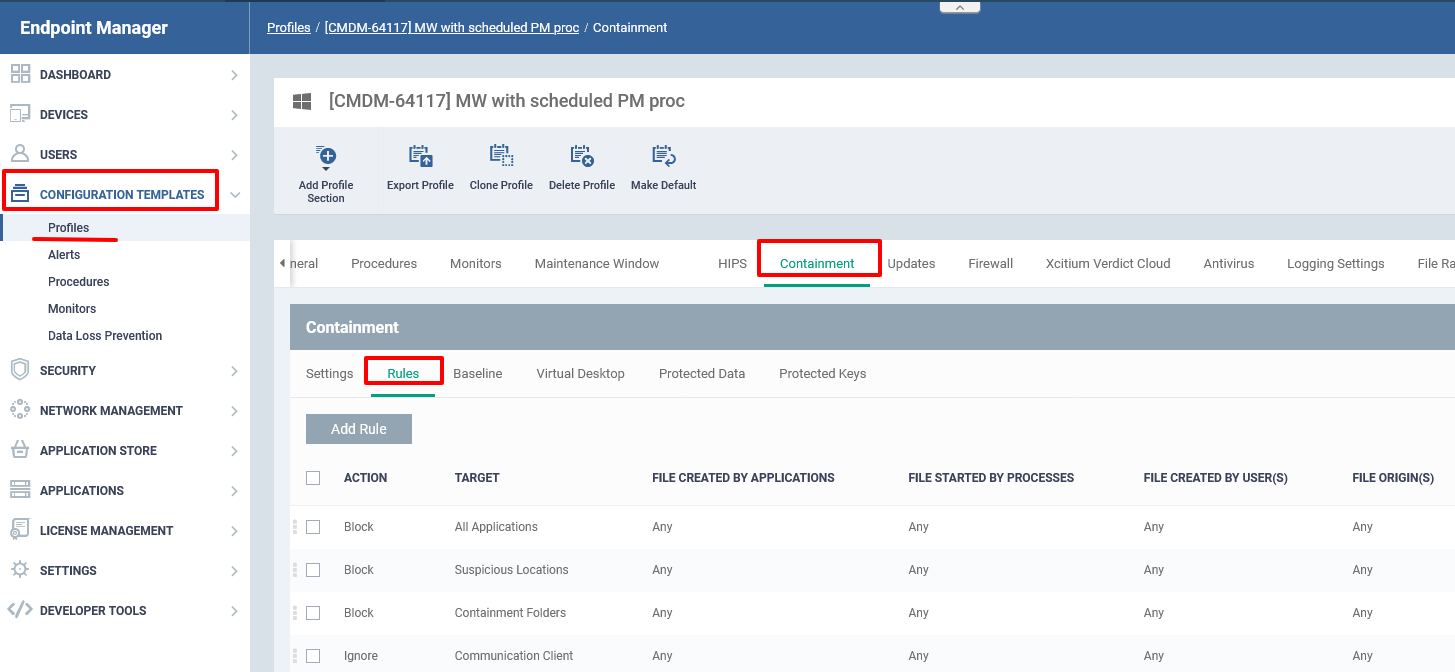Click the Devices monitor icon

pyautogui.click(x=20, y=114)
